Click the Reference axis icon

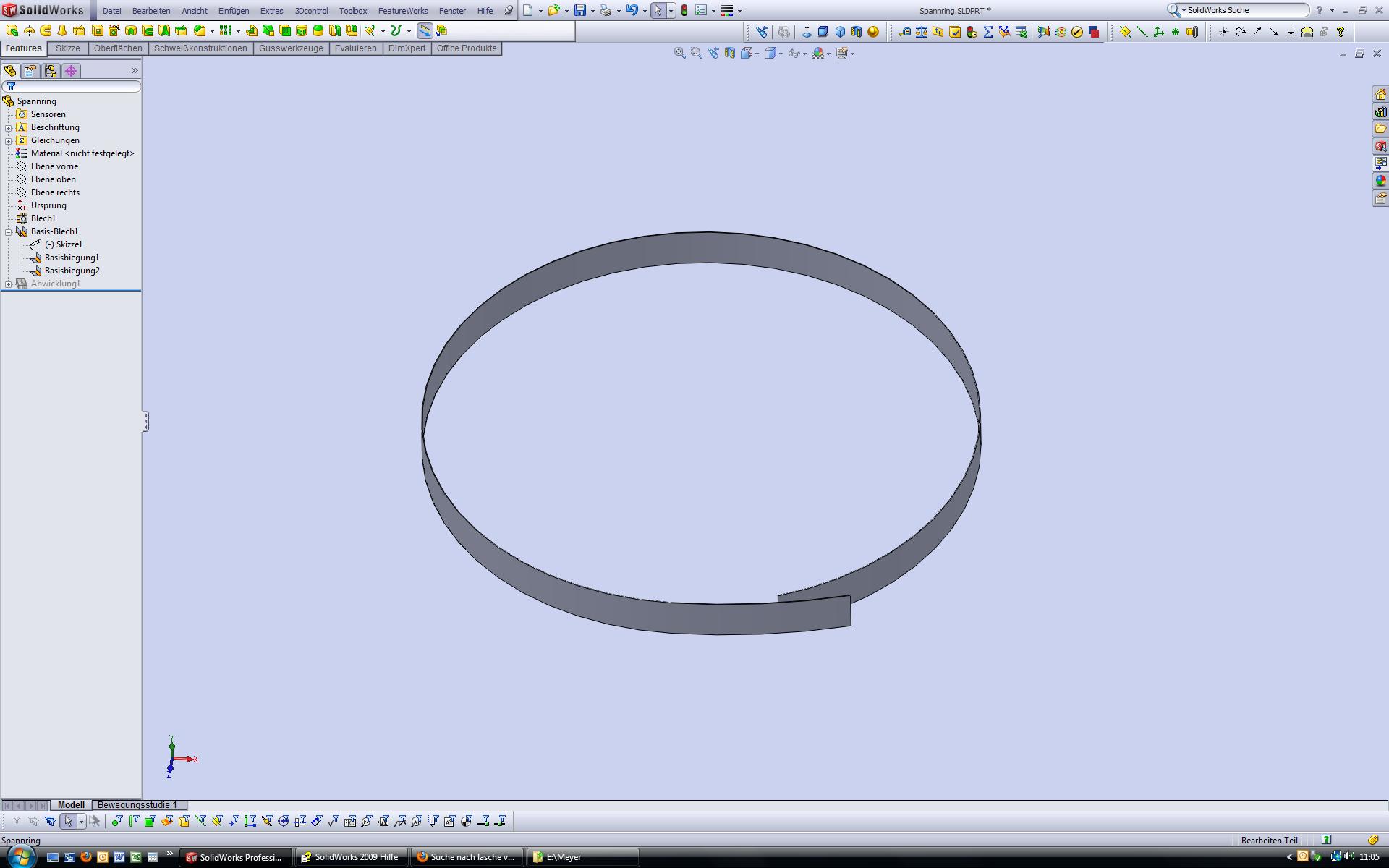pos(1142,32)
